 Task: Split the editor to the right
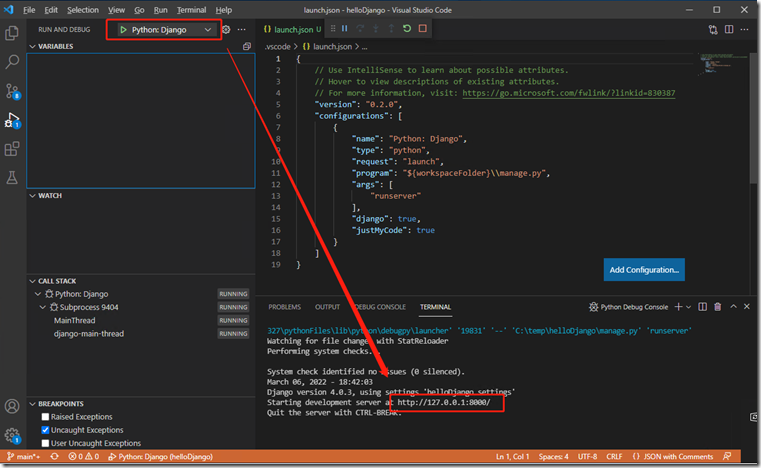[x=729, y=30]
